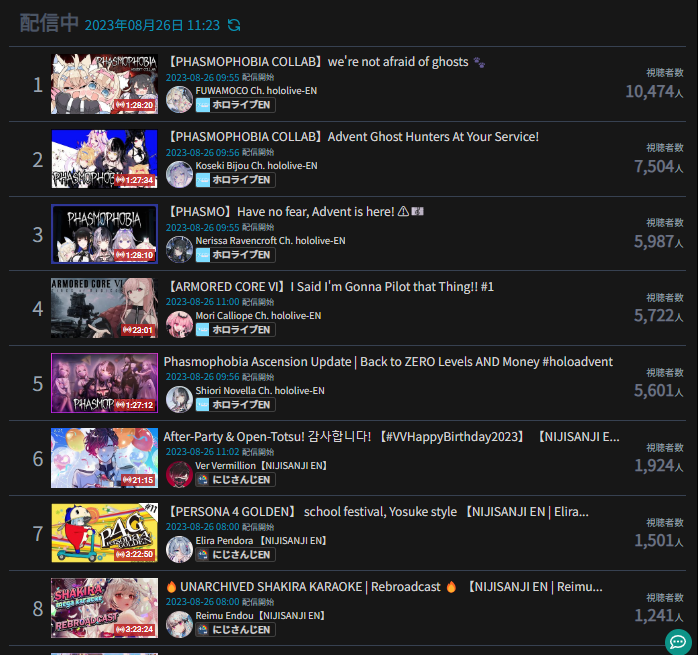Screen dimensions: 698x655
Task: Click start time '2023-08-26 11:02' of Ver Vermillion stream
Action: 203,452
